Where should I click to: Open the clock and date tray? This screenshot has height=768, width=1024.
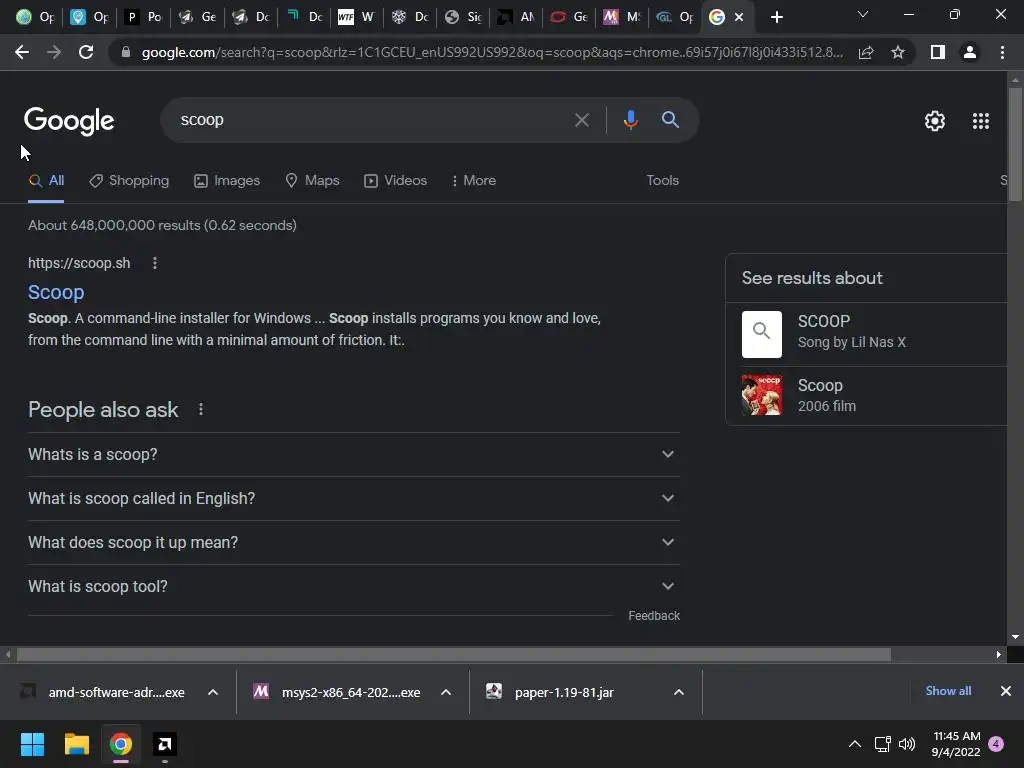coord(956,744)
